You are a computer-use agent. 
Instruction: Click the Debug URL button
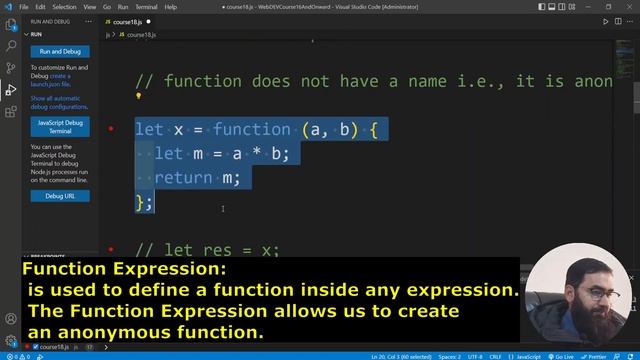tap(60, 196)
